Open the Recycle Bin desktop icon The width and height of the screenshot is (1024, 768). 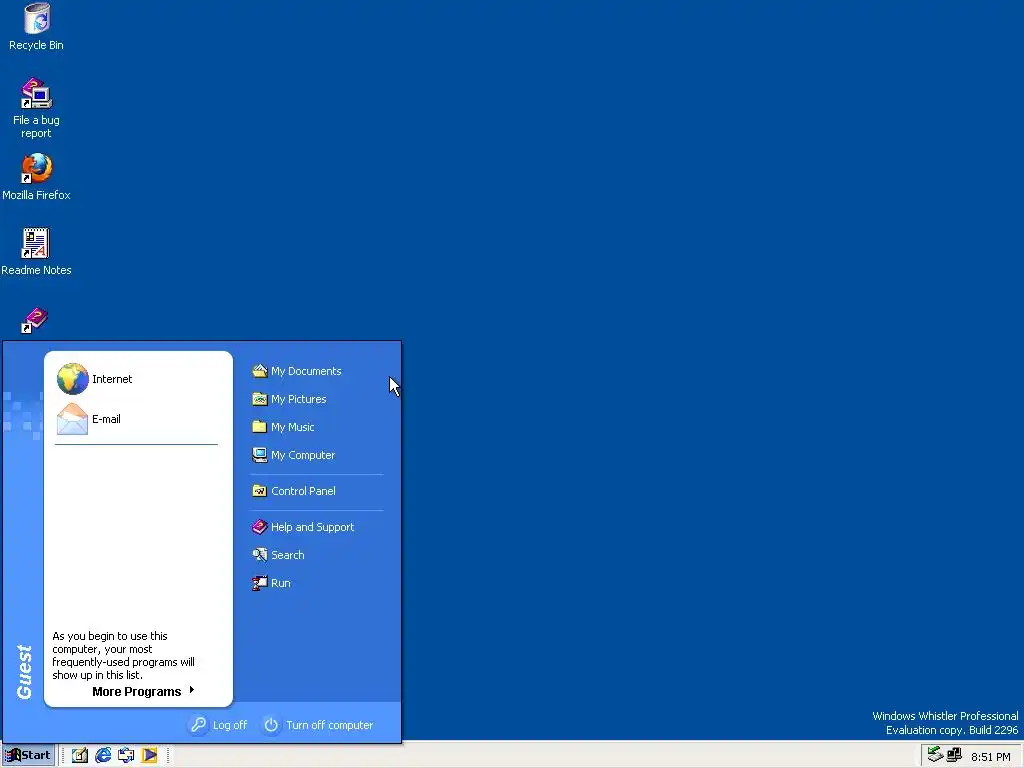pos(36,27)
